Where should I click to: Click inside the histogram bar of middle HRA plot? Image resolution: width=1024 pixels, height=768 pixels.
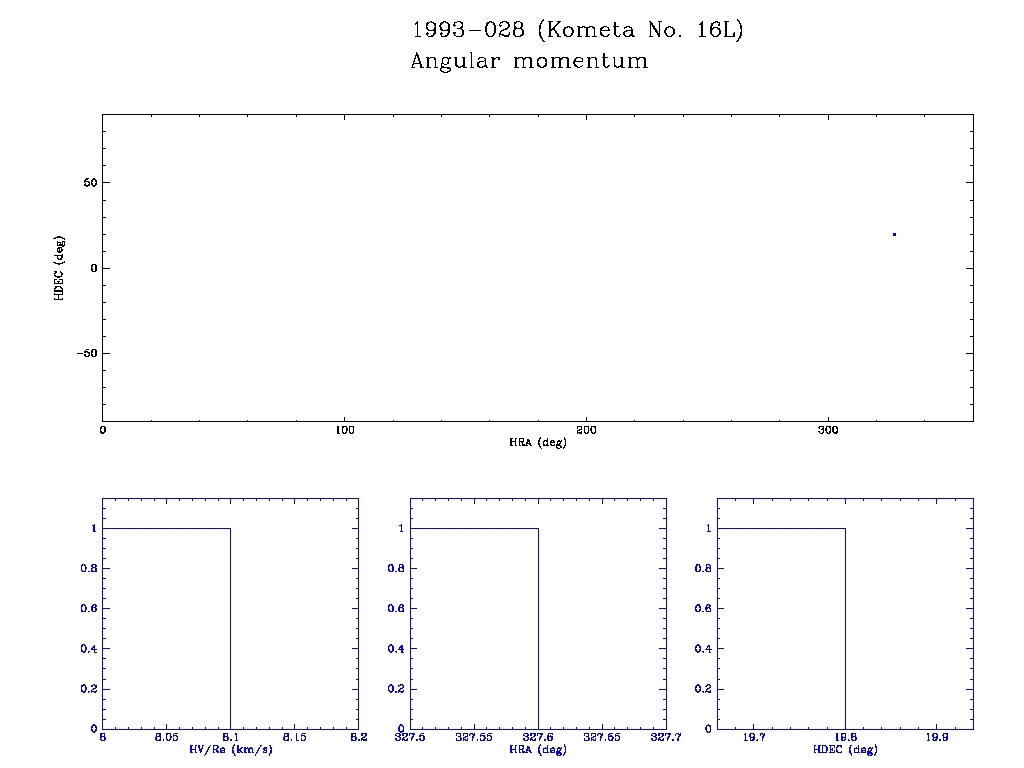pyautogui.click(x=474, y=628)
